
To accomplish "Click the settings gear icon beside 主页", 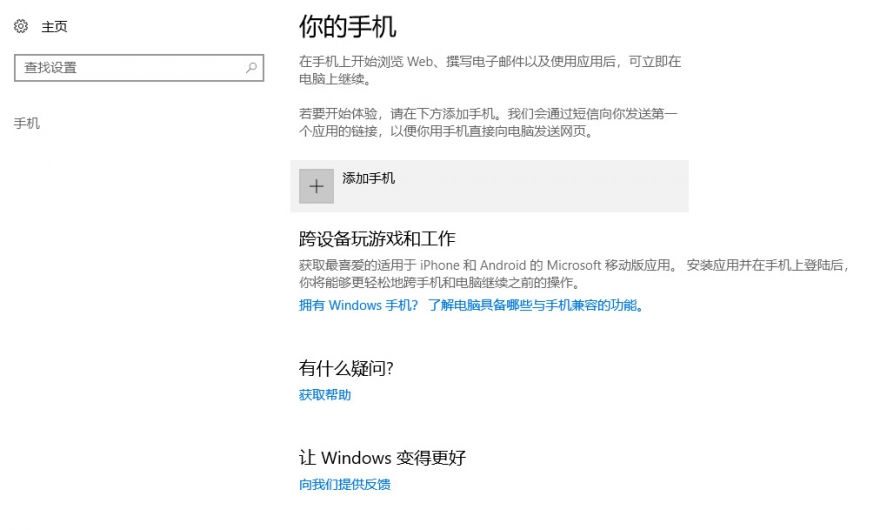I will click(21, 26).
